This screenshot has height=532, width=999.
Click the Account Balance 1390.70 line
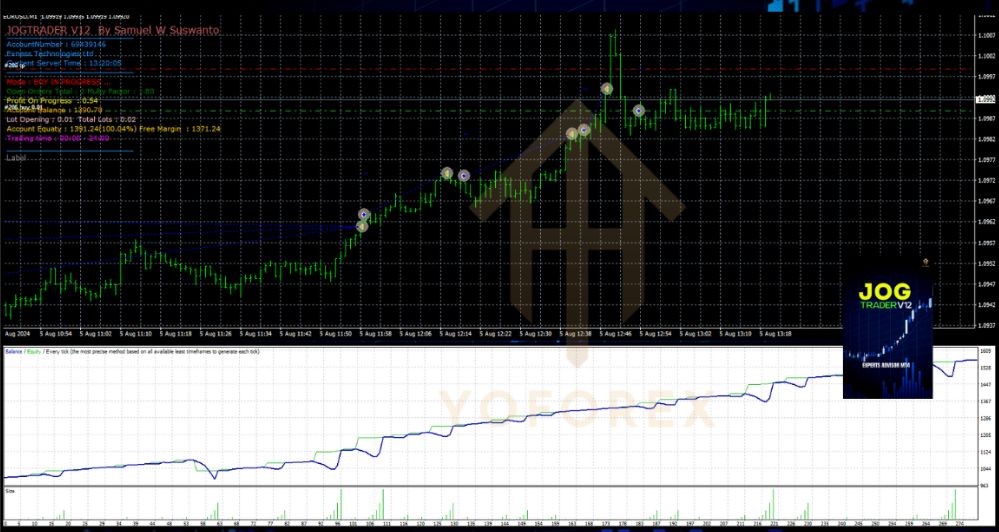pos(54,110)
